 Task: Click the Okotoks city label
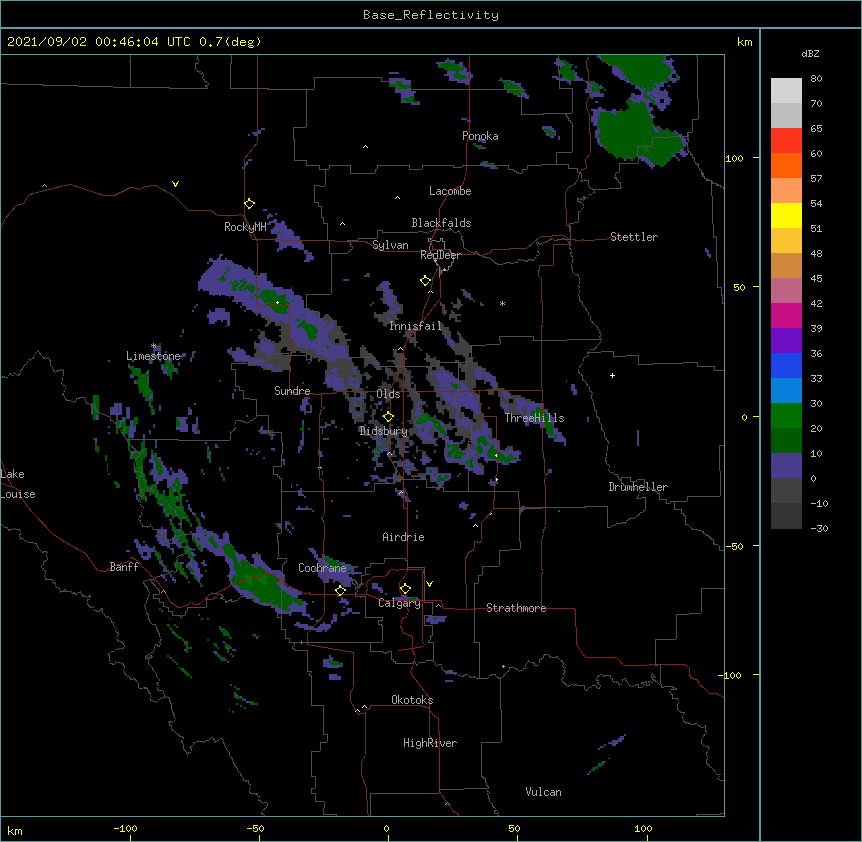pos(412,700)
